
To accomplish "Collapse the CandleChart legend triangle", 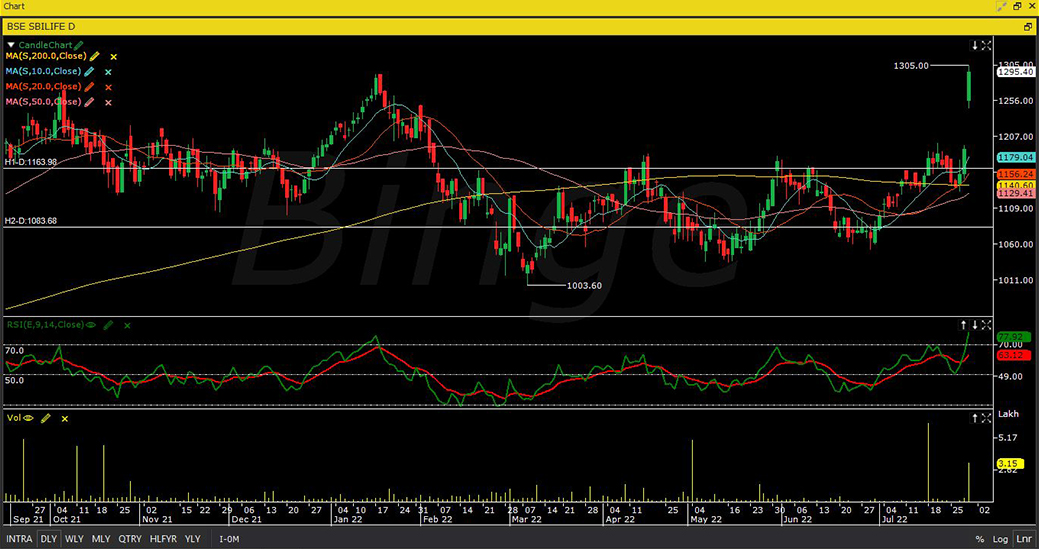I will 11,45.
